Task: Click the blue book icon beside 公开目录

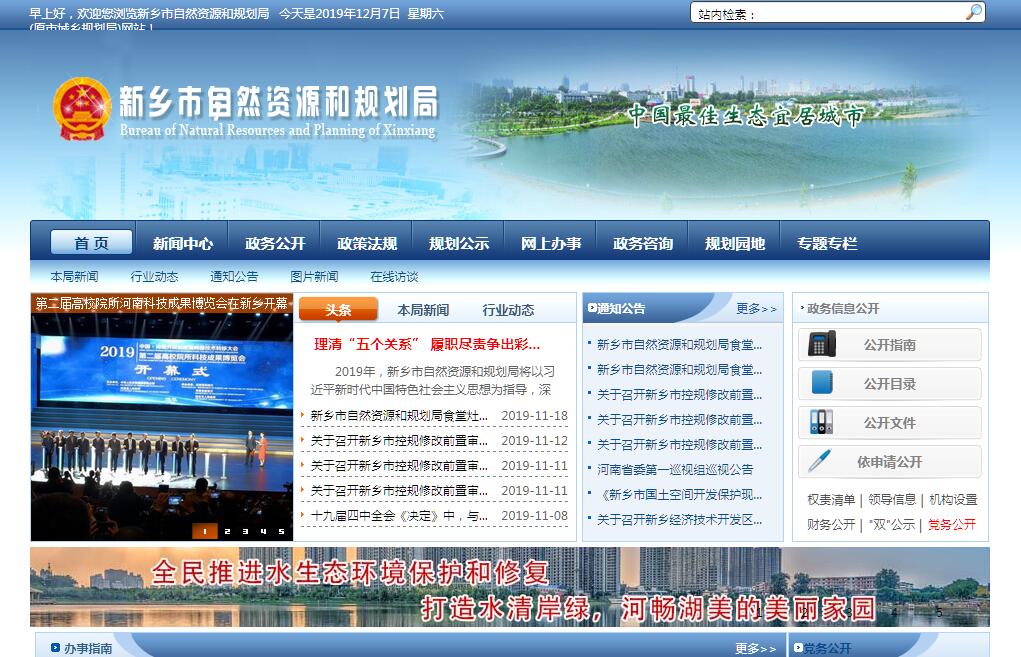Action: (822, 384)
